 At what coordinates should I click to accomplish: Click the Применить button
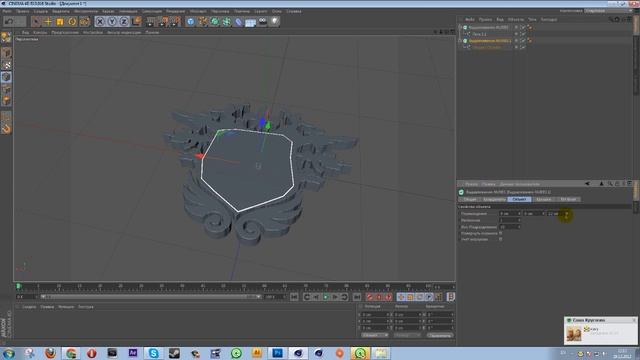pos(440,336)
